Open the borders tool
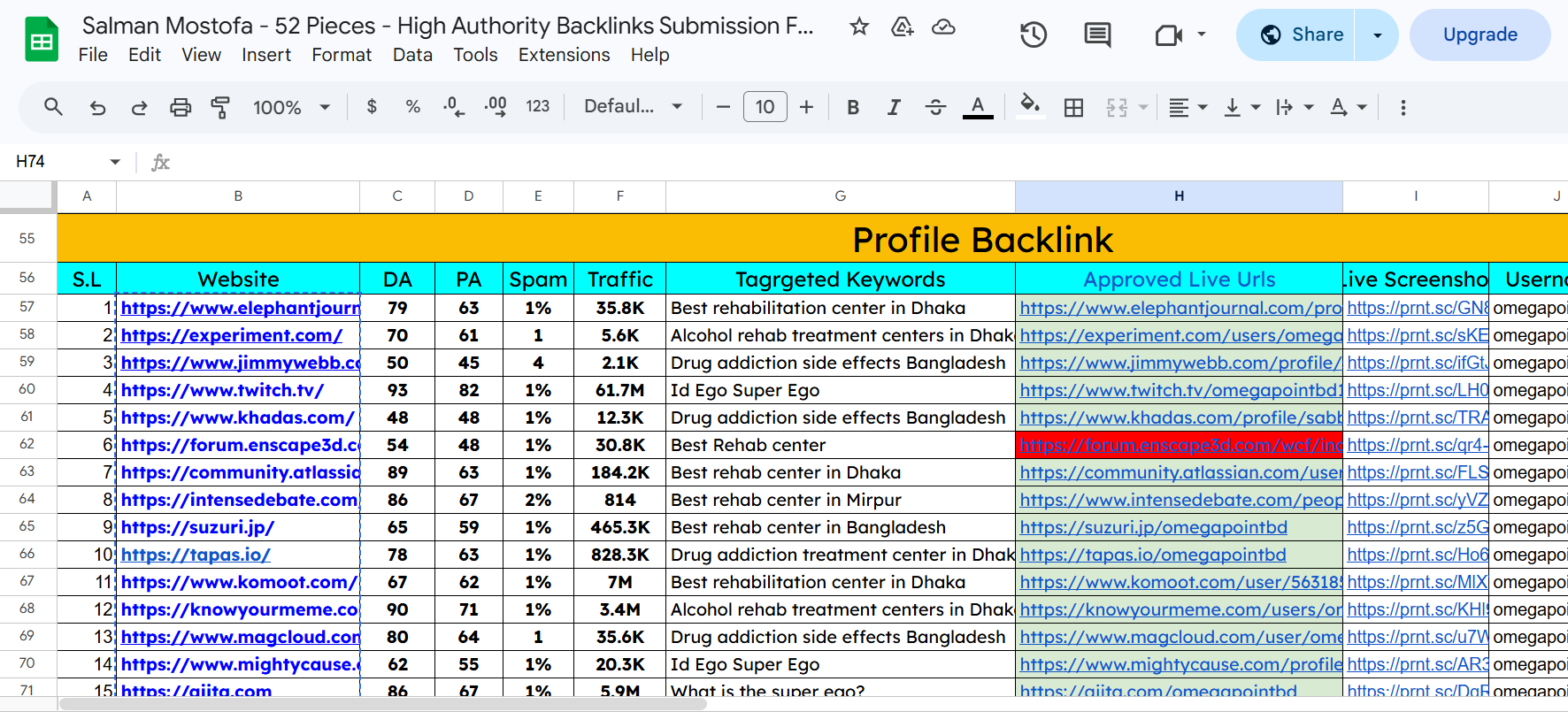Screen dimensions: 1568x712 click(1073, 107)
